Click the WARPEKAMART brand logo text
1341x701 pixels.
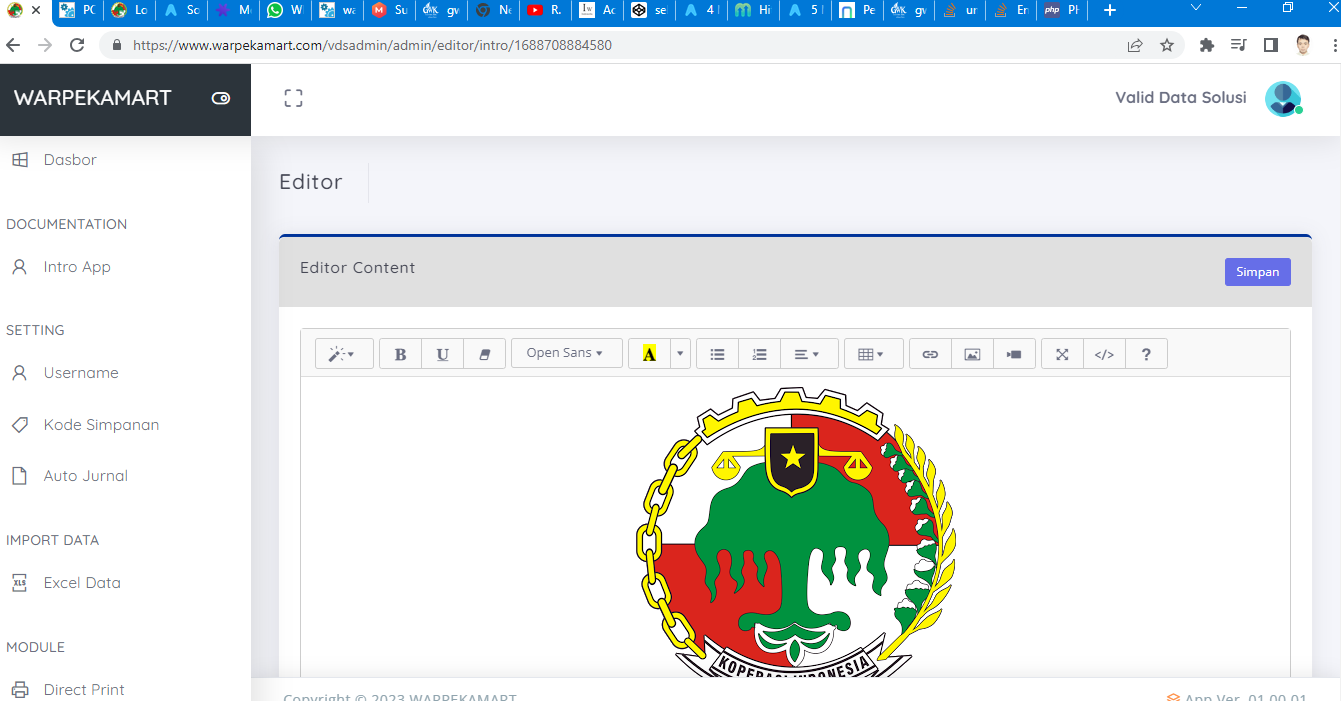click(x=92, y=98)
